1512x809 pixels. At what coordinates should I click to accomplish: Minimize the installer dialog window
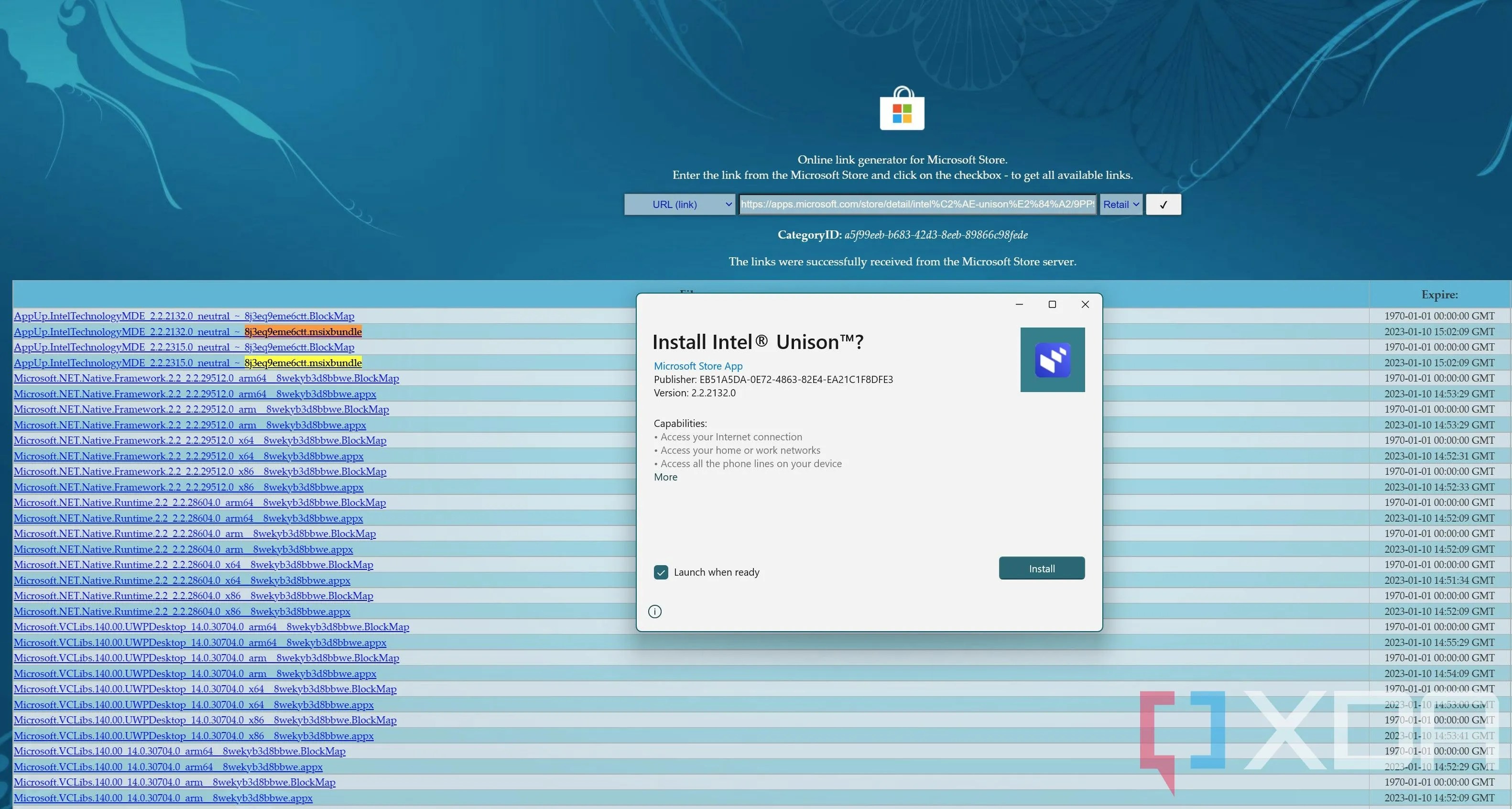pos(1019,304)
